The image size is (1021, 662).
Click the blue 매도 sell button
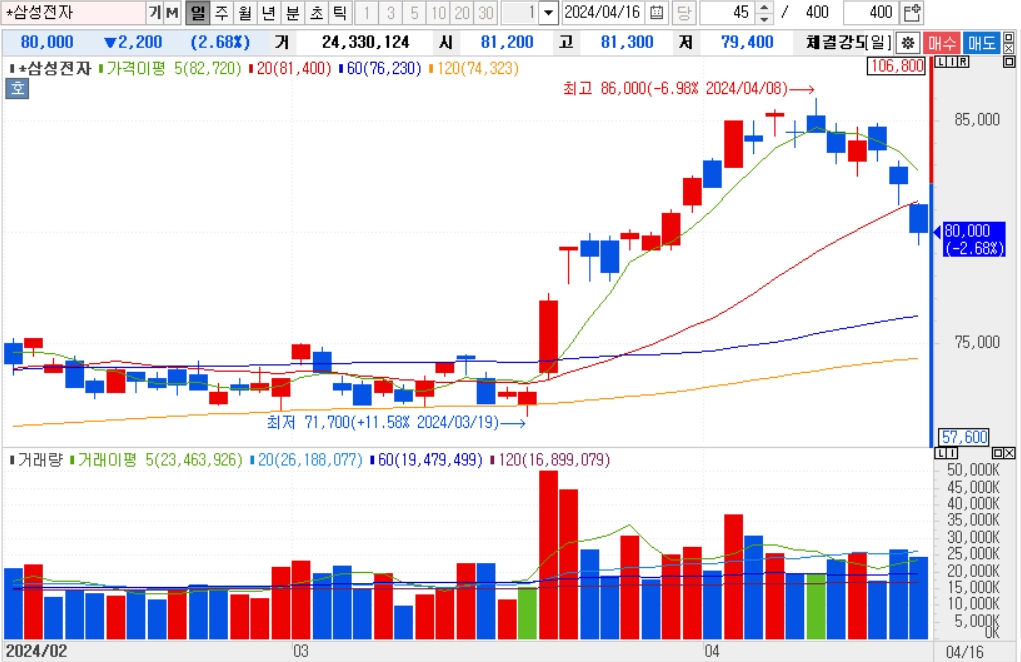(981, 43)
